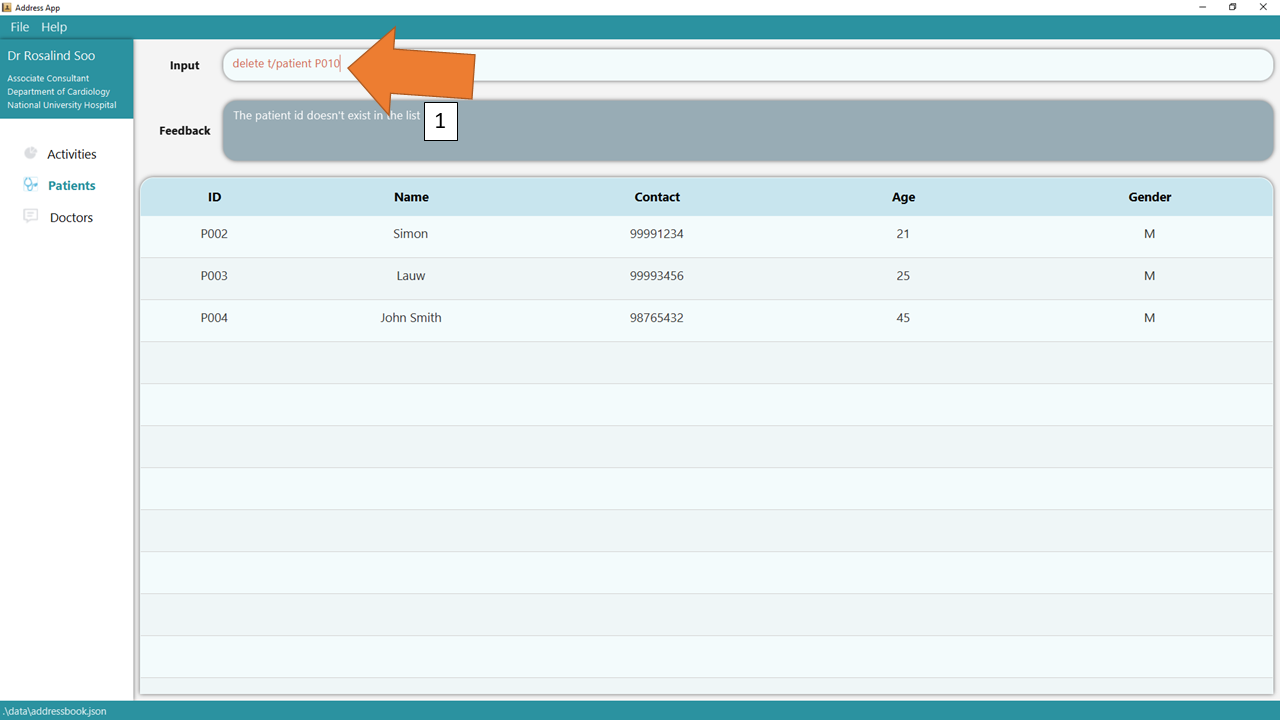Click the Name column header

[x=411, y=197]
